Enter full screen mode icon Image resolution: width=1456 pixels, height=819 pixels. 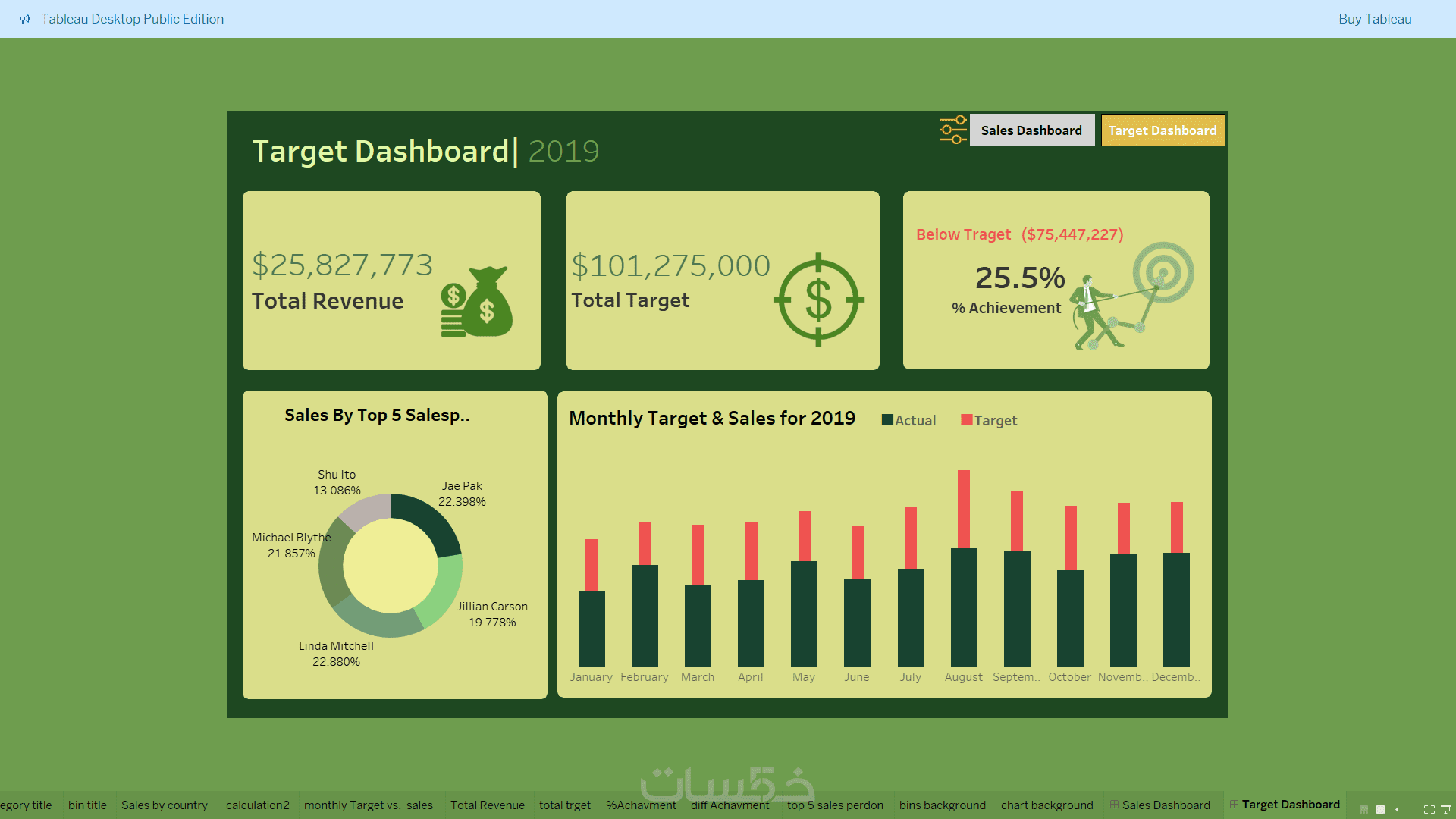point(1429,809)
